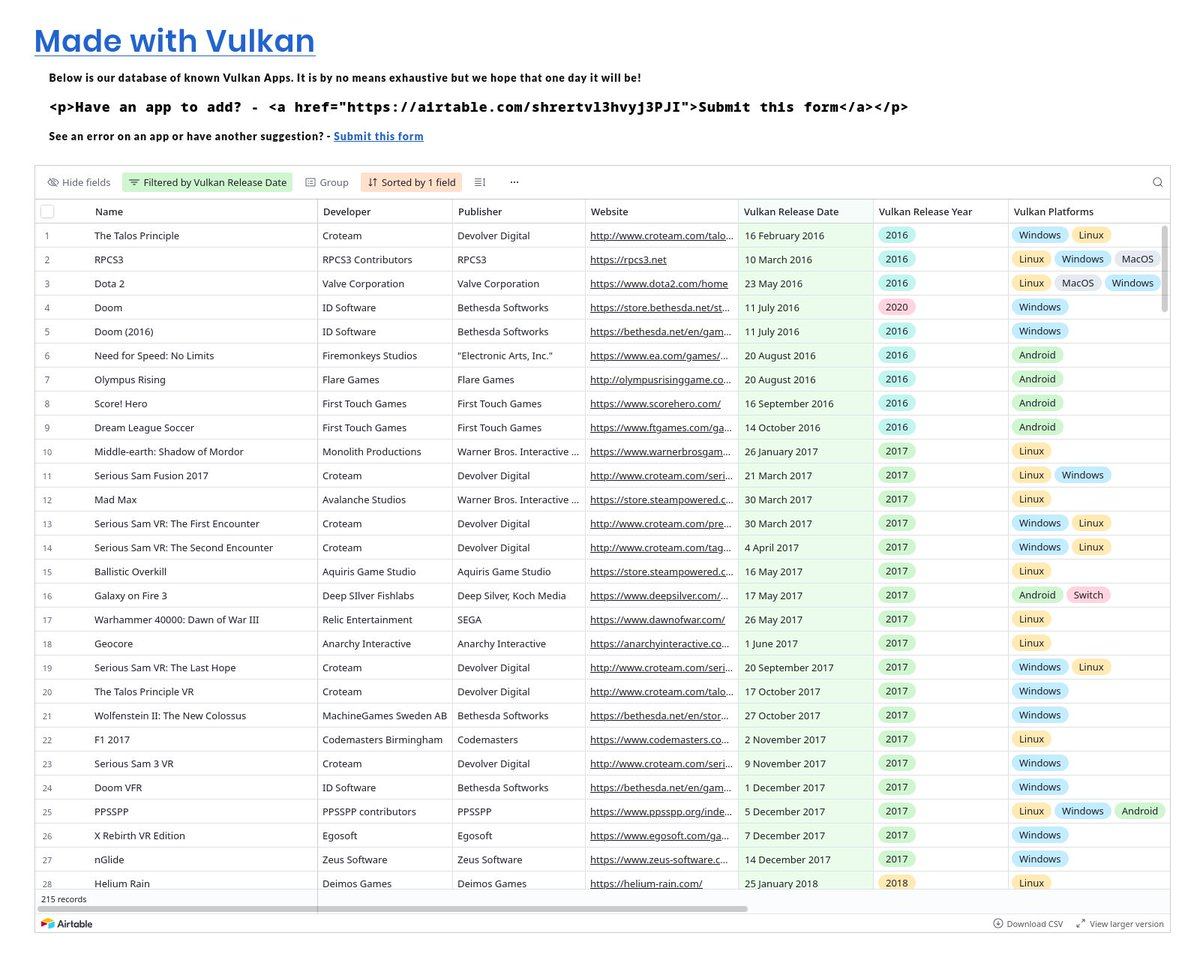The width and height of the screenshot is (1200, 960).
Task: Open the search magnifier icon
Action: point(1157,182)
